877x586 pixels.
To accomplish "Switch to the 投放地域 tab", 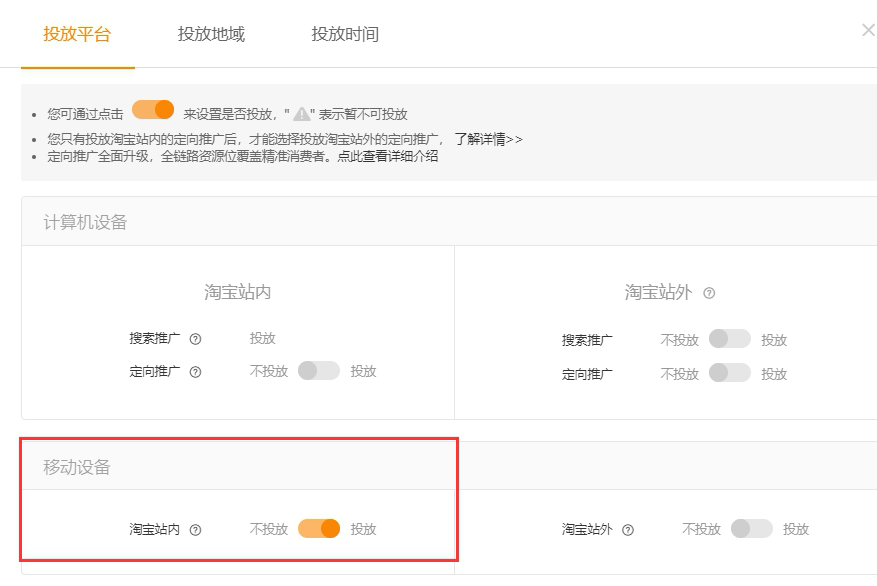I will (x=211, y=34).
